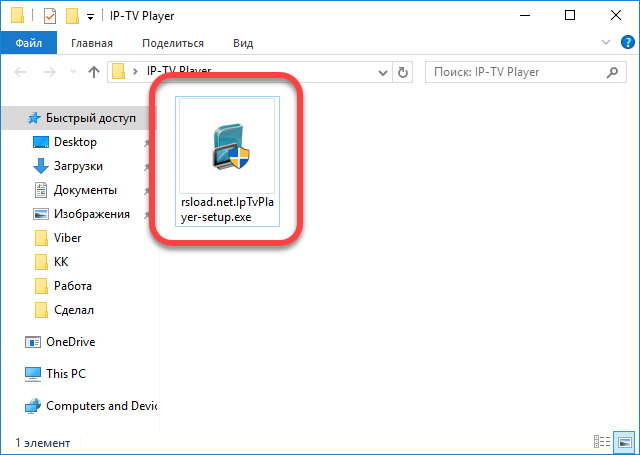Click the rsload.net.IpTvPlayer-setup.exe file name
640x455 pixels.
coord(227,210)
